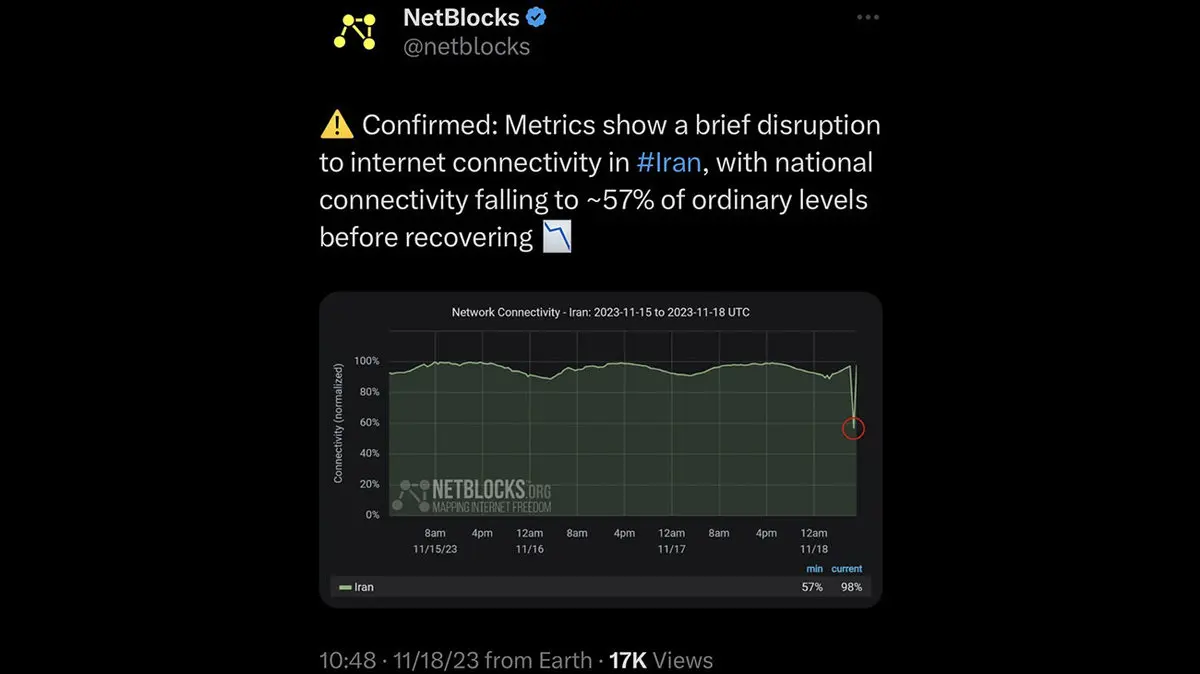The width and height of the screenshot is (1200, 674).
Task: Click the NETBLOCKS.ORG watermark logo
Action: pyautogui.click(x=475, y=495)
